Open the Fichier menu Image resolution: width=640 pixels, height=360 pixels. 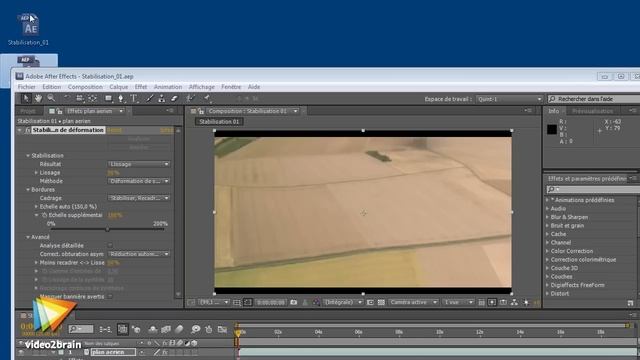click(27, 87)
